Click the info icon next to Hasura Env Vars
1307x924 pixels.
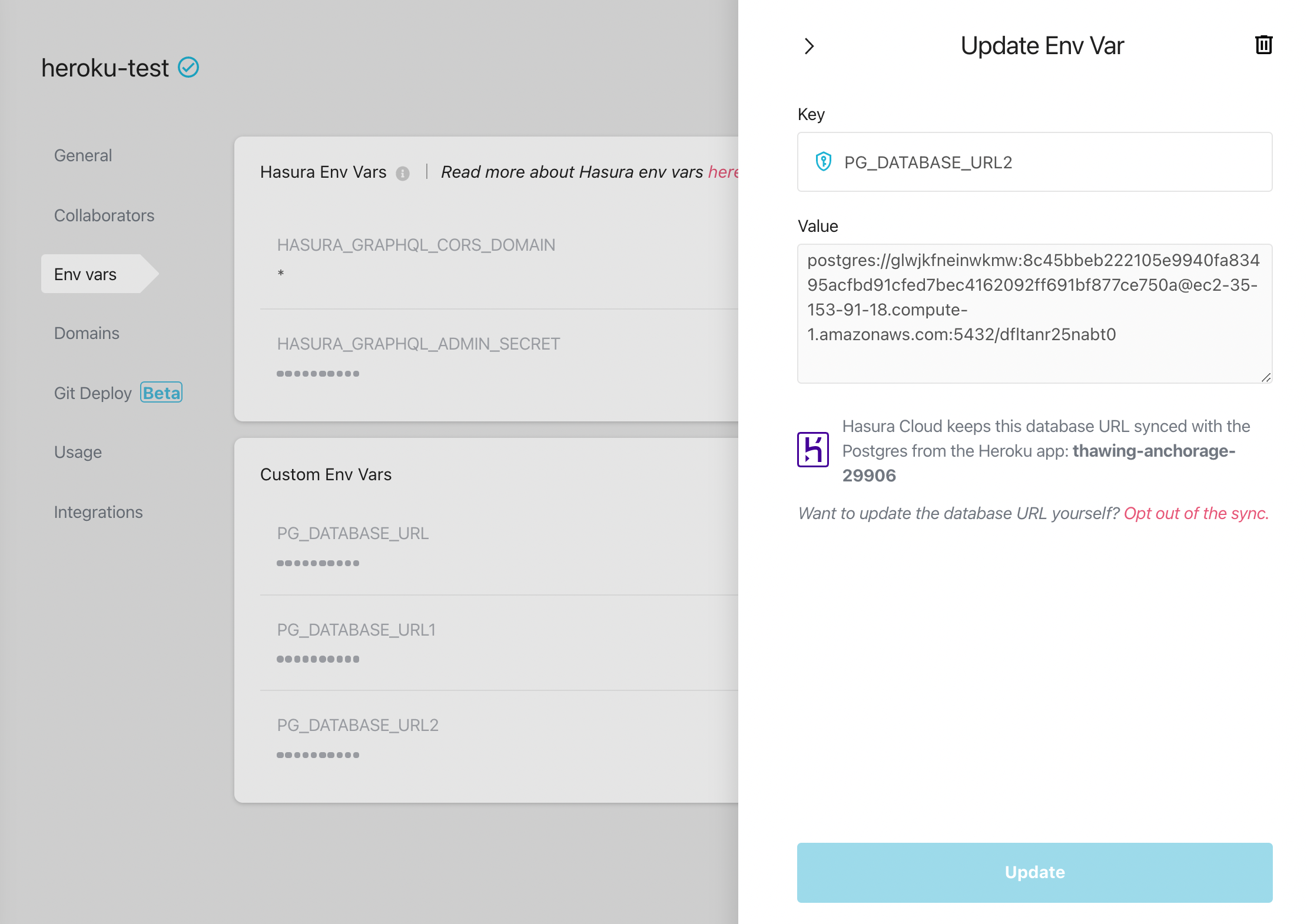403,173
